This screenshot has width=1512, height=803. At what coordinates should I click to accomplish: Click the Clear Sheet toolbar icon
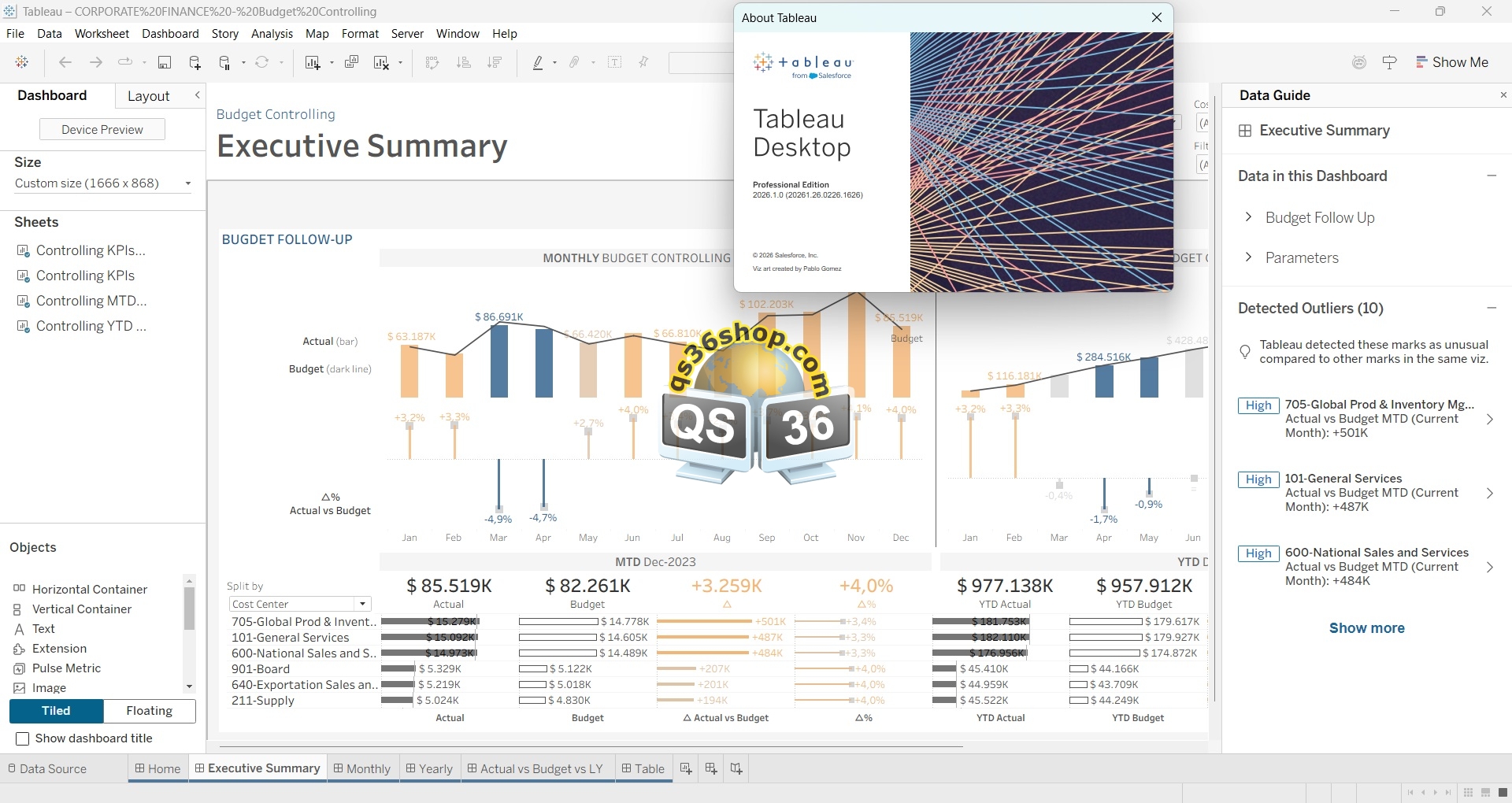click(x=381, y=63)
